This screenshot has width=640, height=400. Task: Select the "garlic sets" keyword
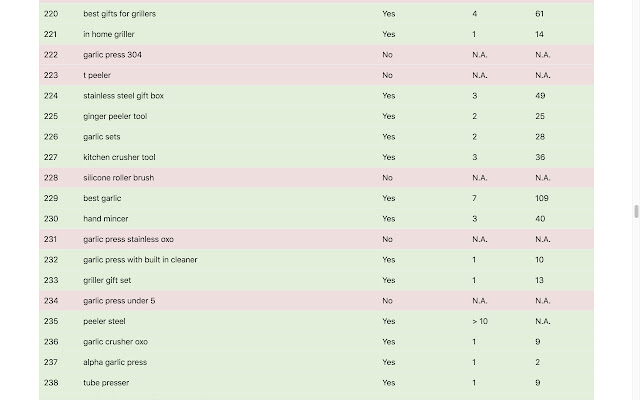tap(101, 137)
